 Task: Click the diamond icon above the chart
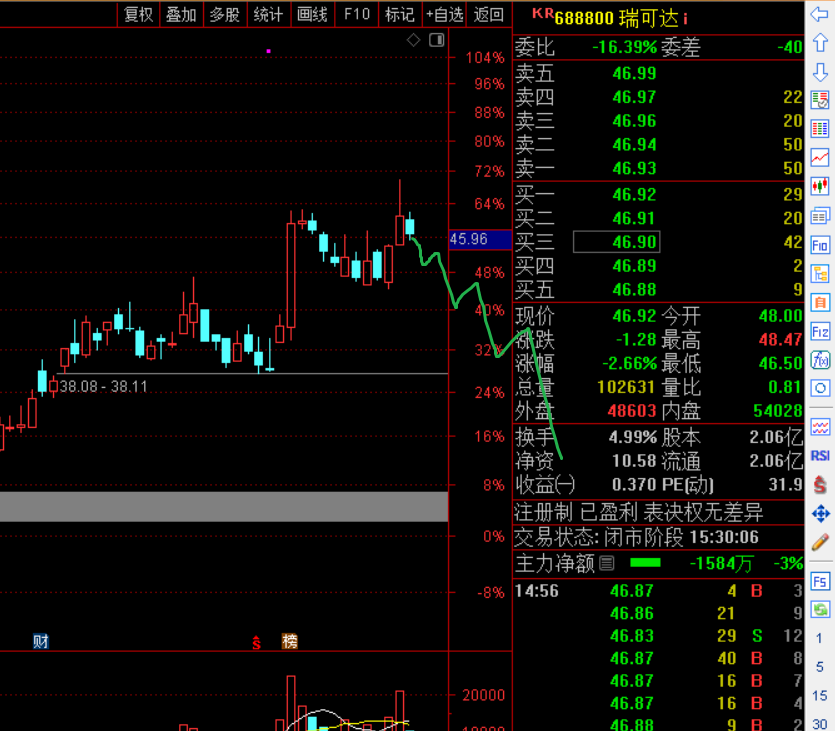coord(414,40)
